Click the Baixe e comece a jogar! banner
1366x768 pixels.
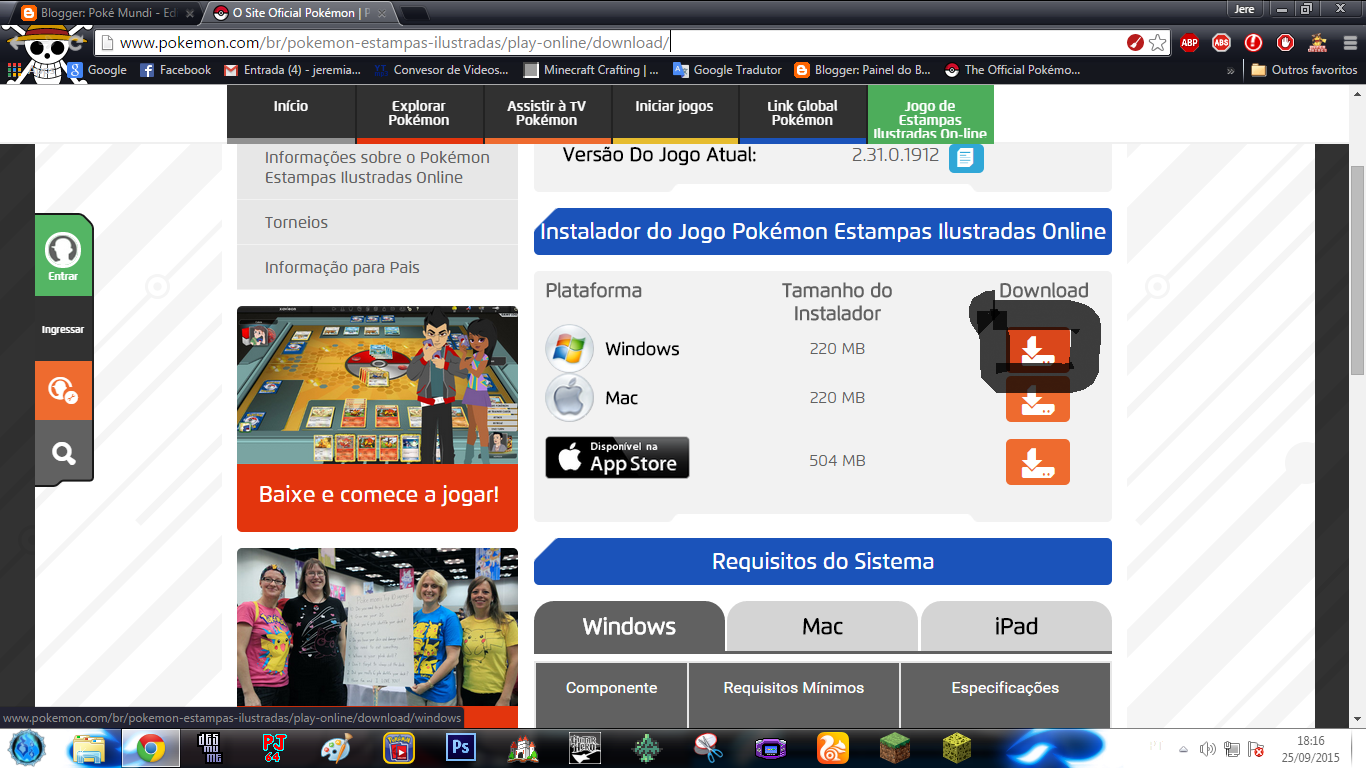(x=378, y=495)
